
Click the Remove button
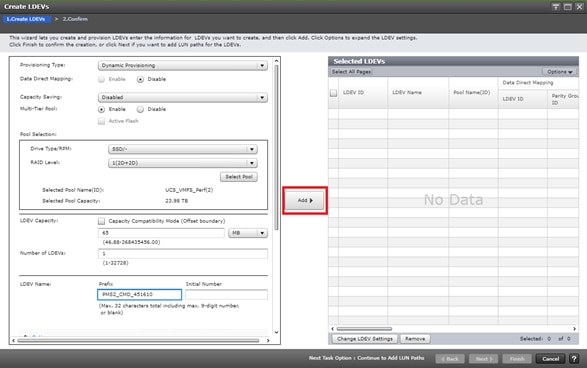click(x=415, y=339)
